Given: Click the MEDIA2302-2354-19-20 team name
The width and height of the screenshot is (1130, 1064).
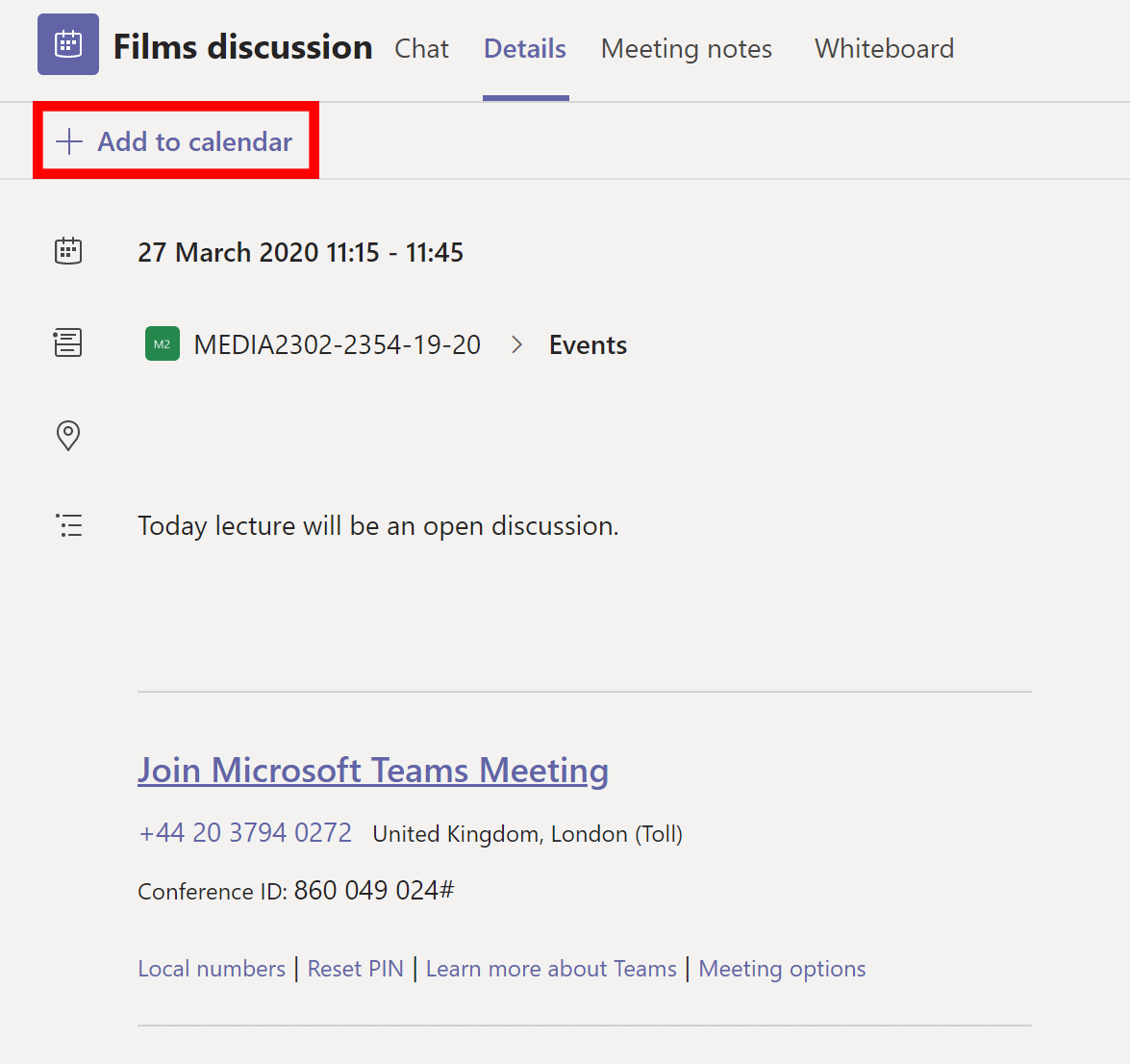Looking at the screenshot, I should coord(338,344).
